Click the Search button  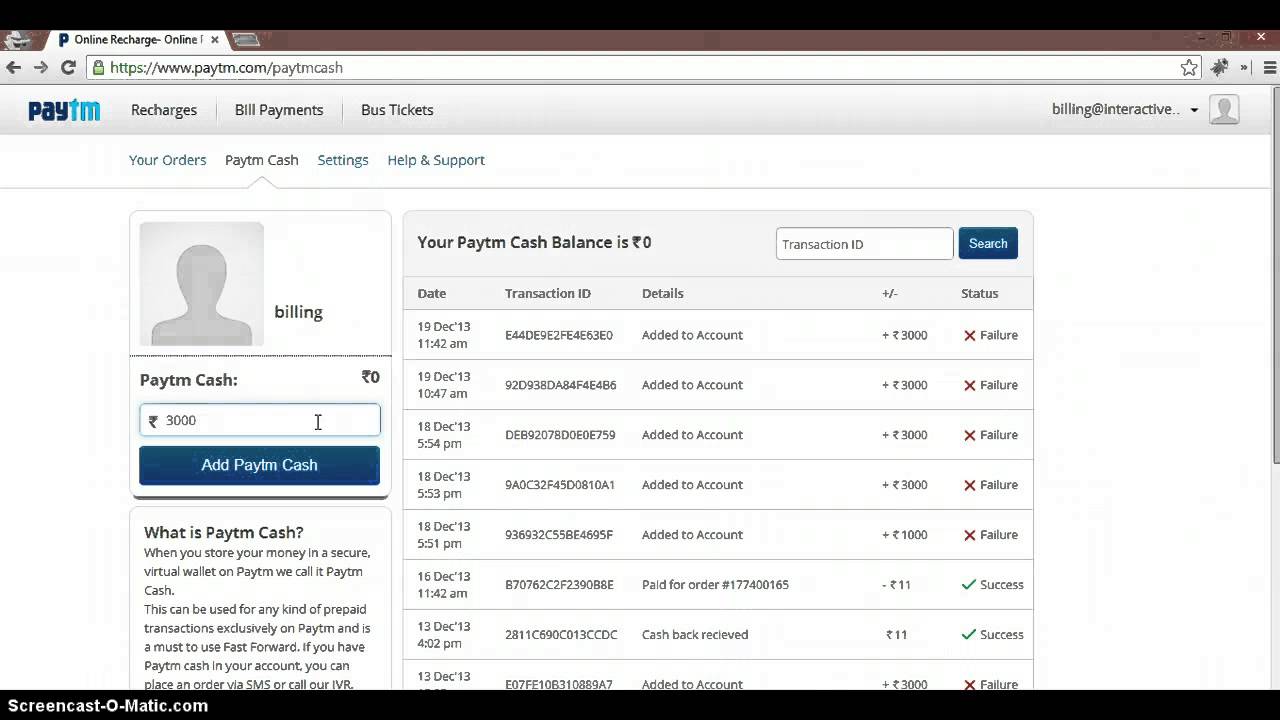coord(988,243)
